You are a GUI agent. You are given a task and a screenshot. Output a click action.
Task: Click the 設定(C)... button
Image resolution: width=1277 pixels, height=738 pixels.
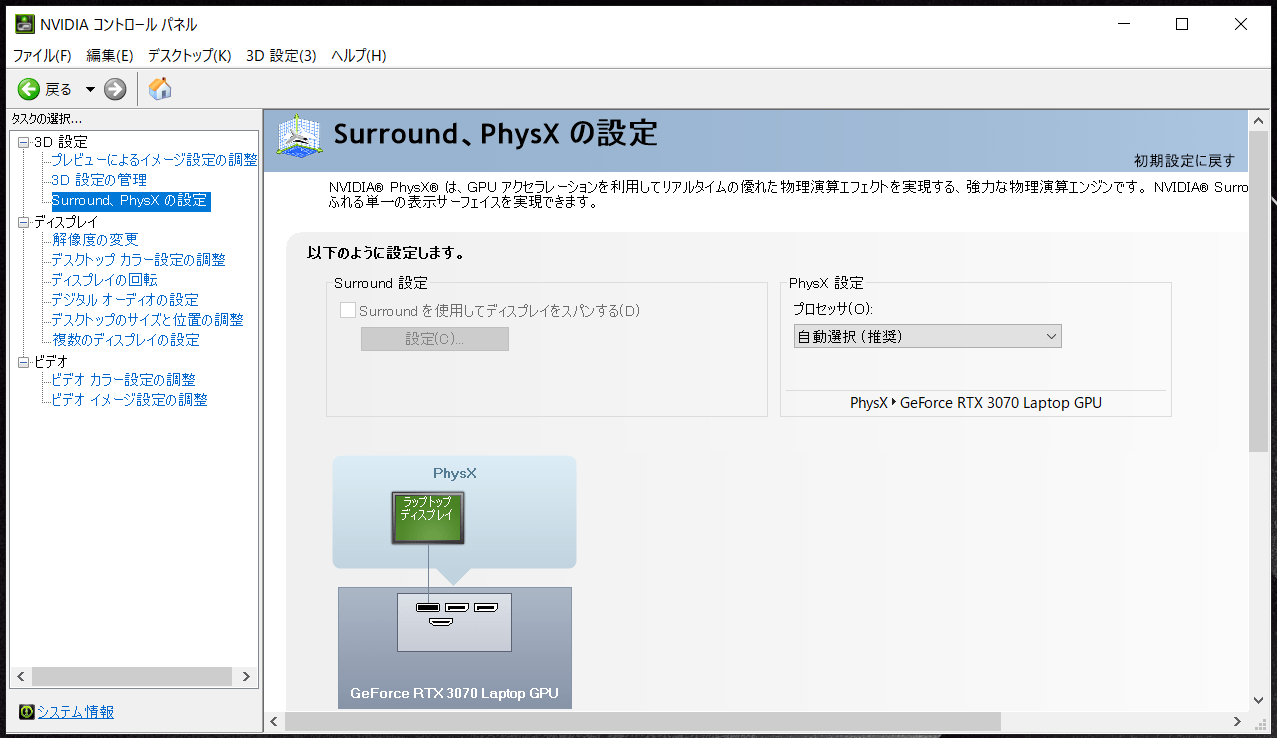[x=435, y=339]
